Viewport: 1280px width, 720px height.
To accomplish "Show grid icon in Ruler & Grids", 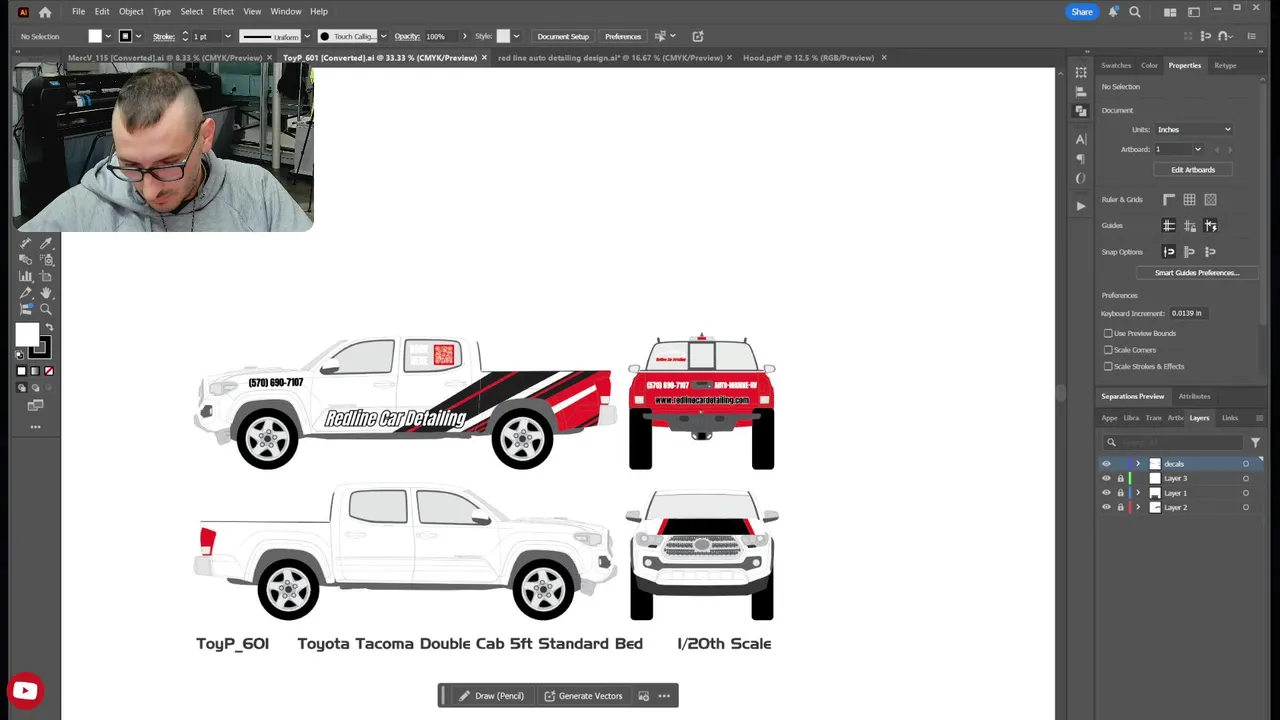I will [1190, 200].
